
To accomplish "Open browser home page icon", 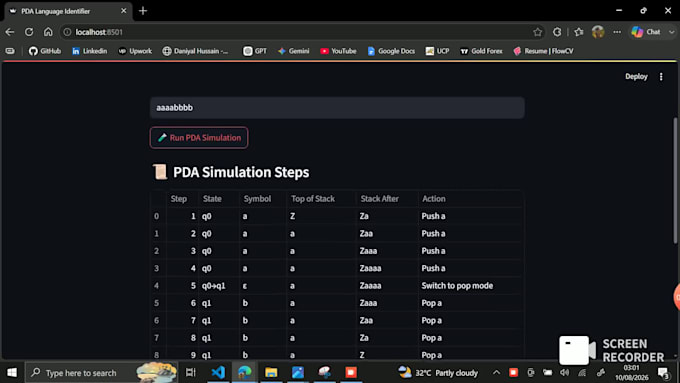I will pyautogui.click(x=48, y=32).
